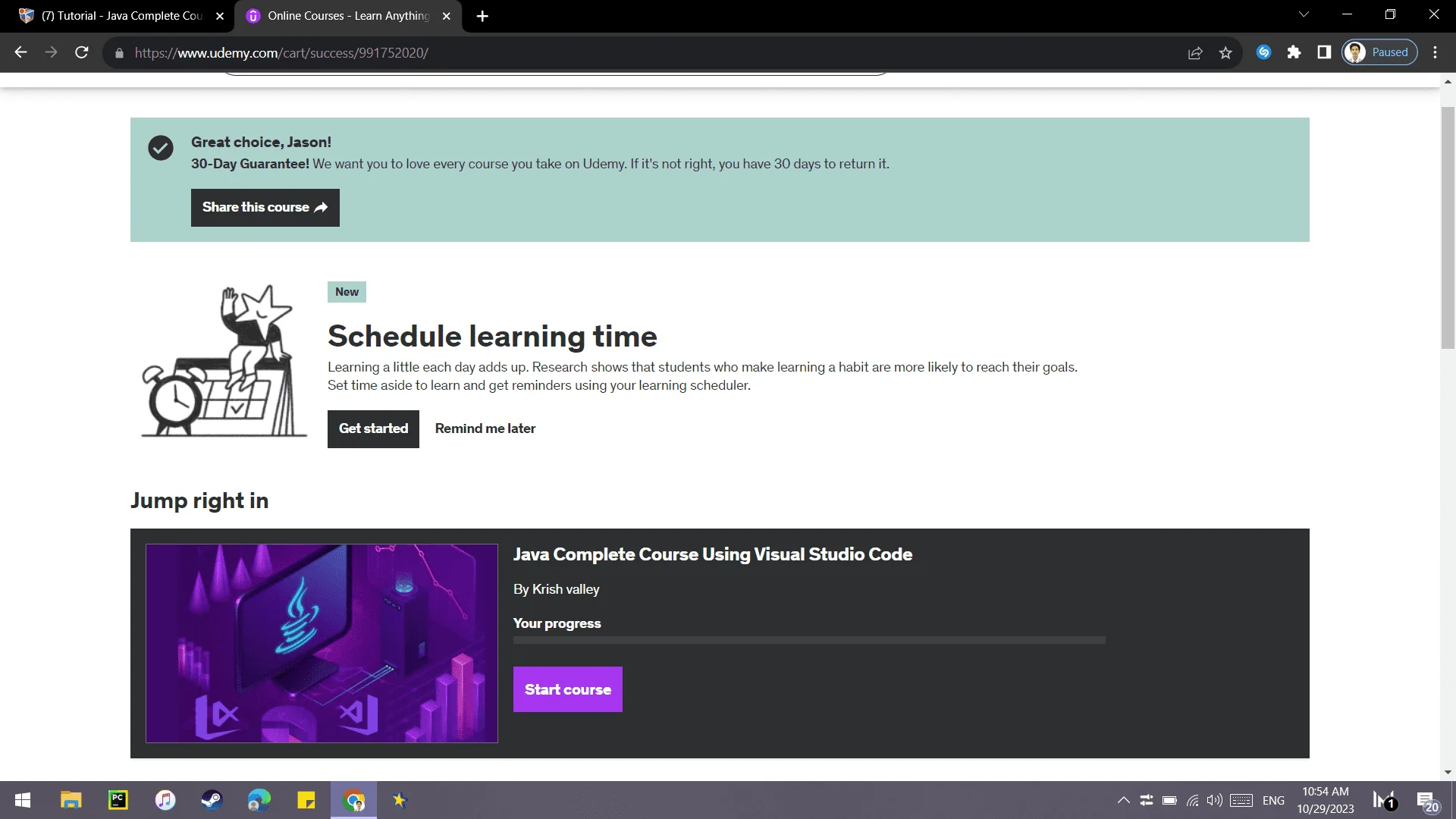Open the star app on the taskbar
Image resolution: width=1456 pixels, height=819 pixels.
pyautogui.click(x=400, y=800)
